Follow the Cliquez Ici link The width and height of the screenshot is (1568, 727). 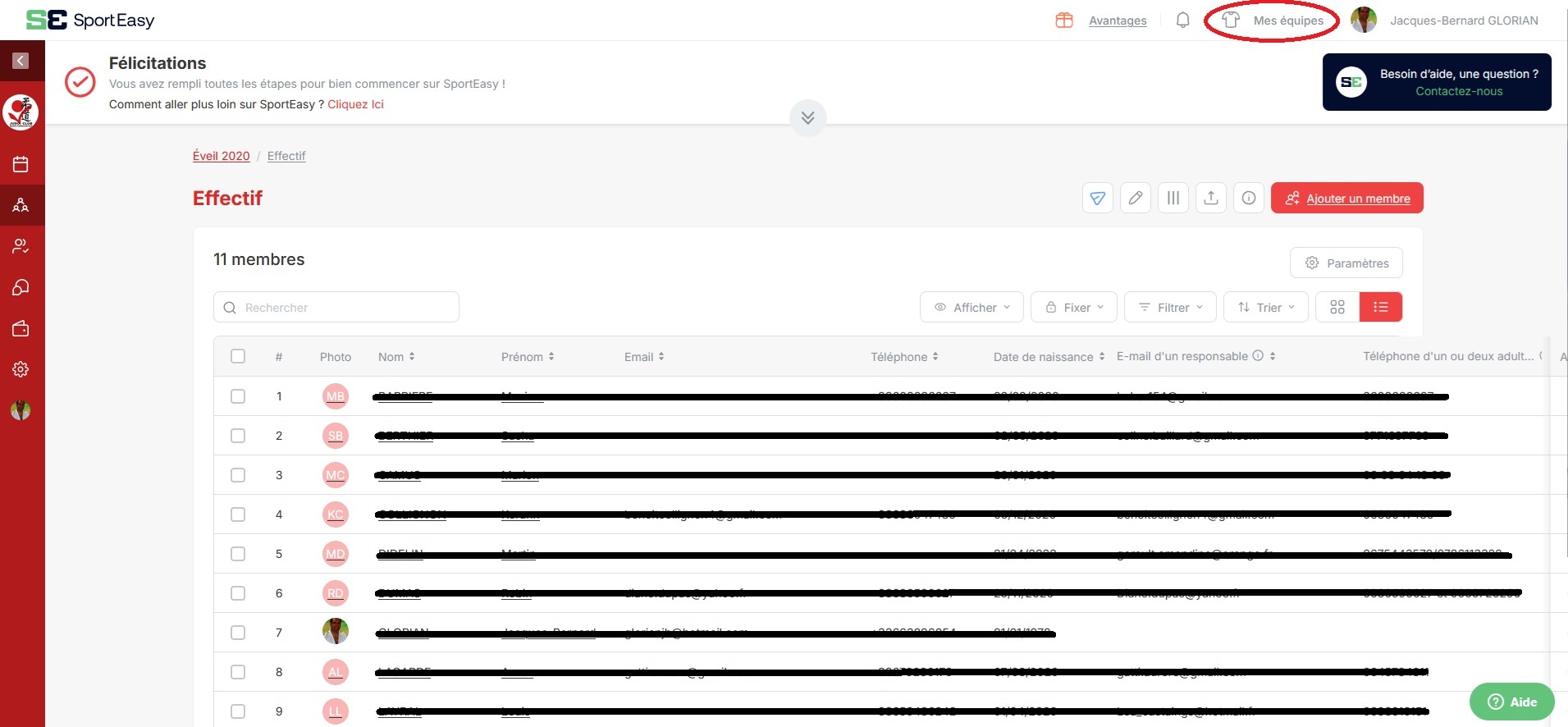[x=355, y=104]
